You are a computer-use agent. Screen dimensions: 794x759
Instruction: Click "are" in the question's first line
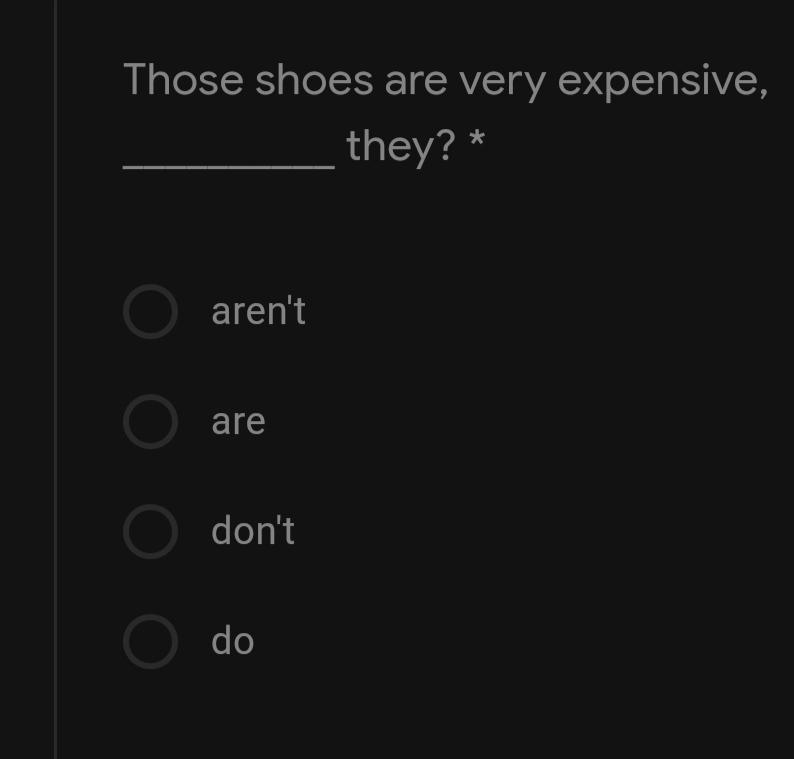point(416,82)
